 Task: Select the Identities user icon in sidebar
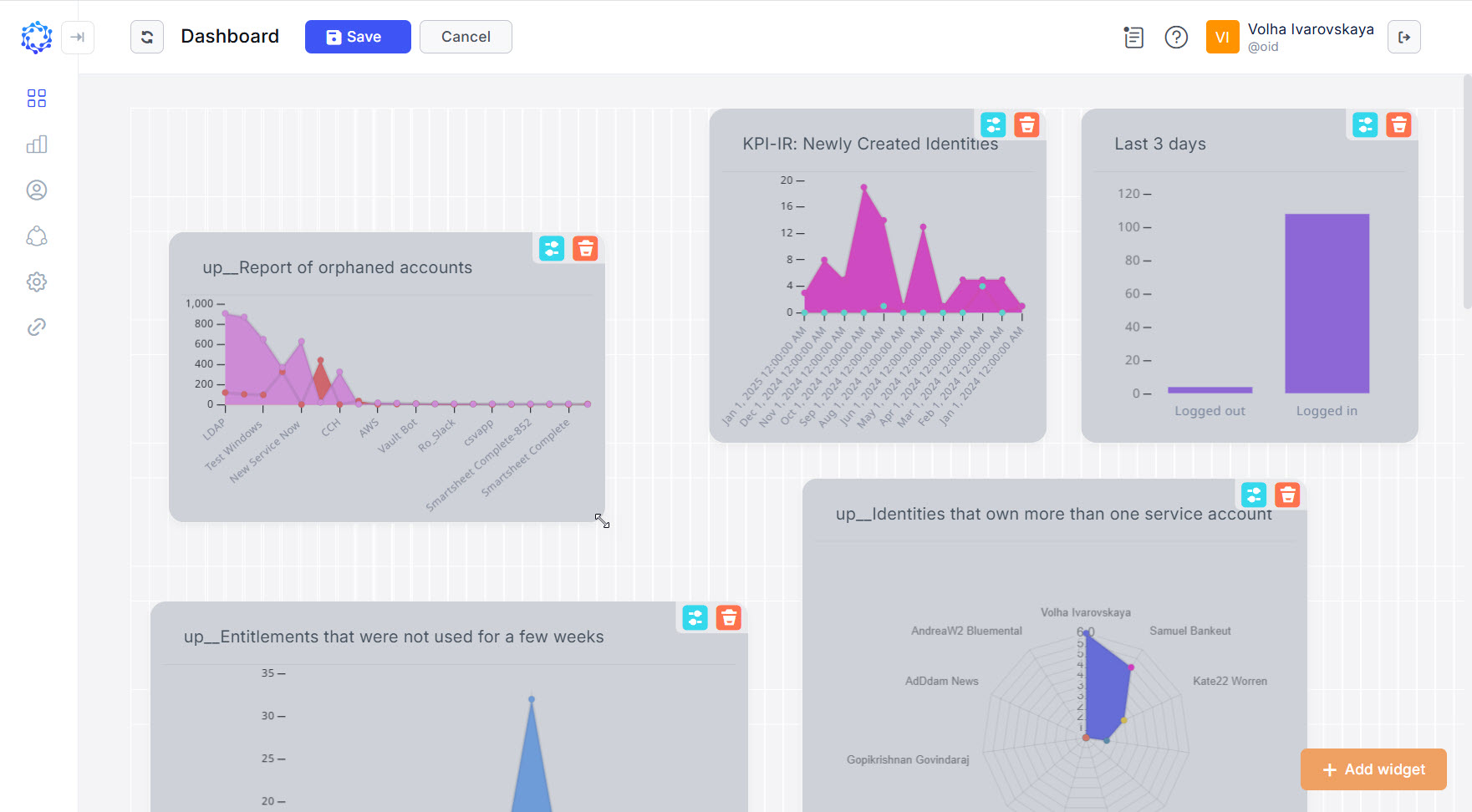click(x=36, y=190)
